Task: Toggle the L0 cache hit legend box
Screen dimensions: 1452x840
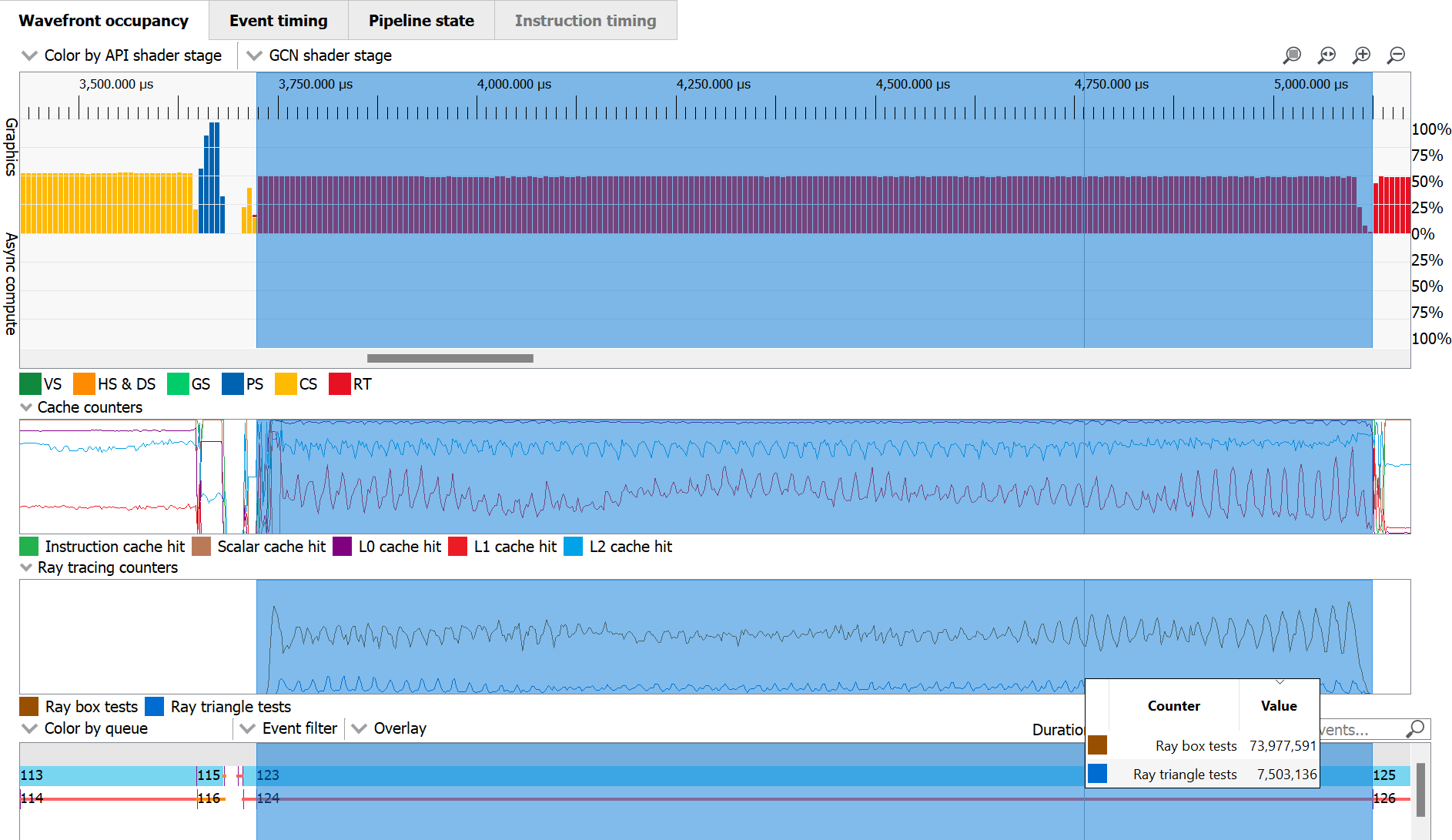Action: (343, 547)
